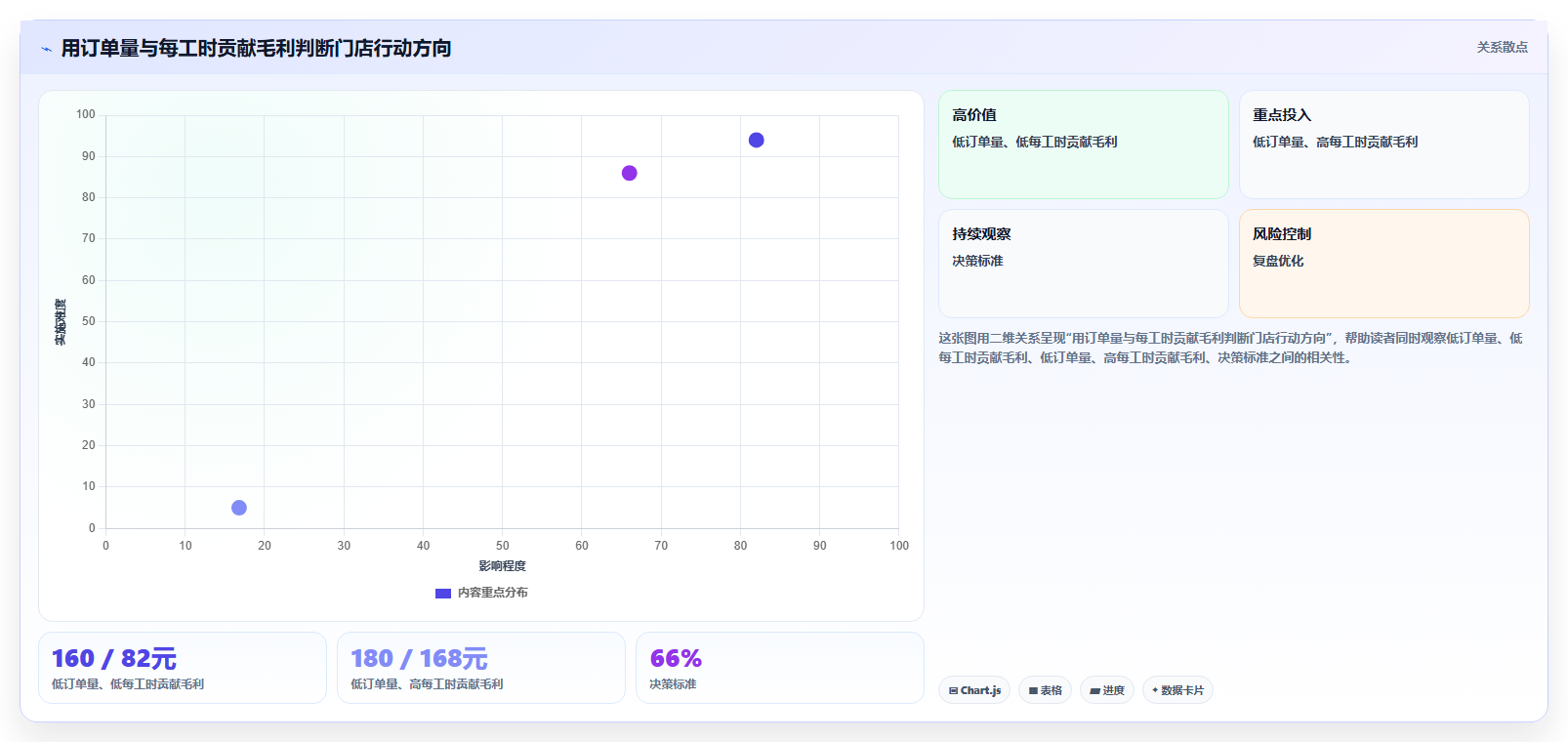Open the 高价值 quadrant card

pyautogui.click(x=1084, y=144)
